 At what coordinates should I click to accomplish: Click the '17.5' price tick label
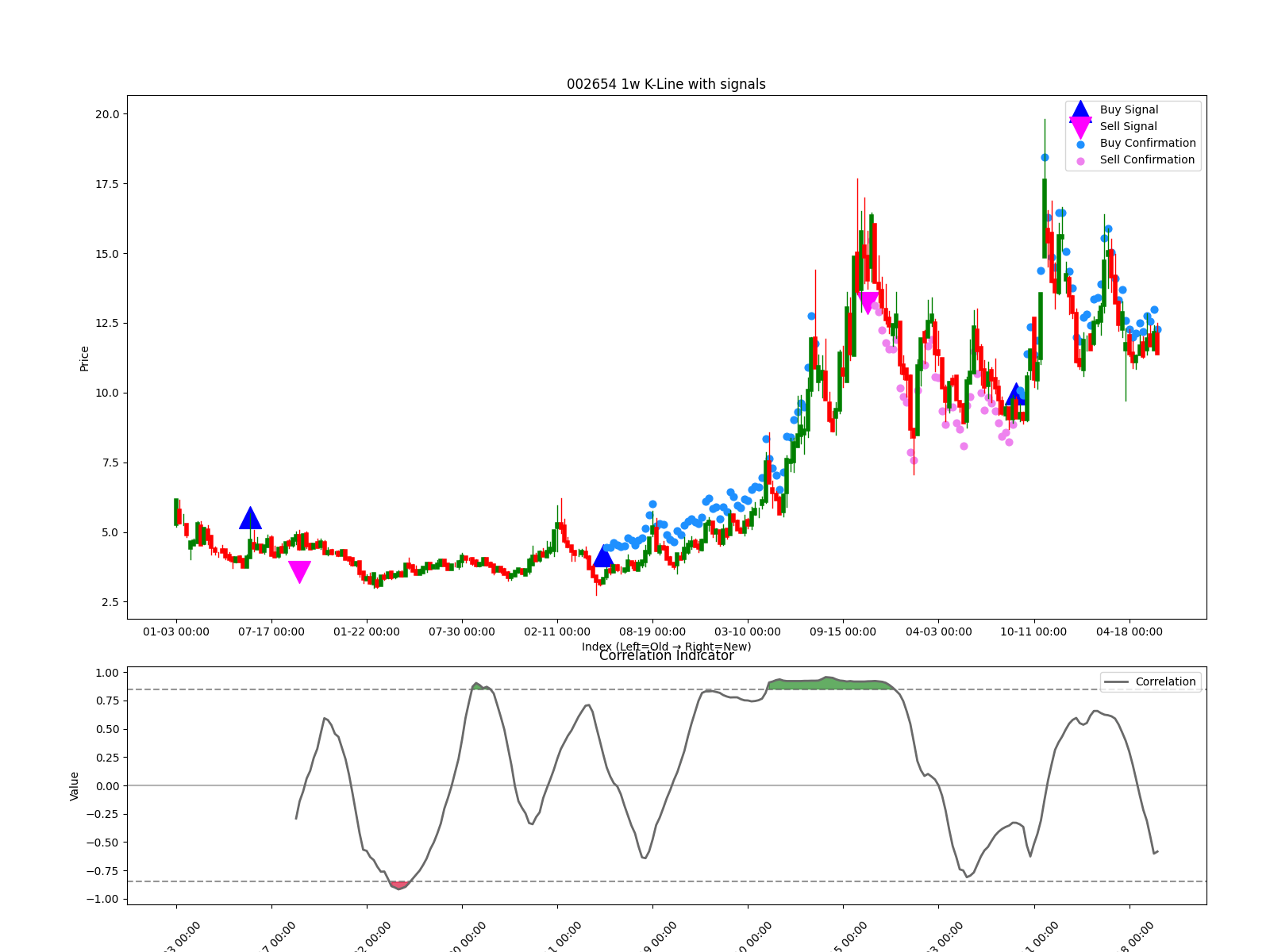[x=107, y=184]
